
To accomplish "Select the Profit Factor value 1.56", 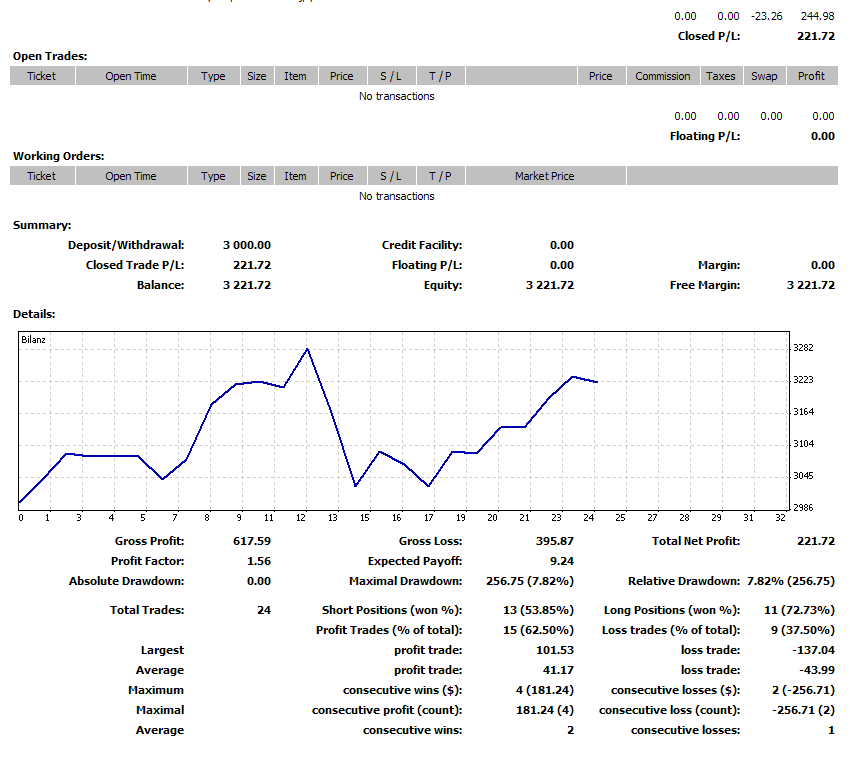I will click(x=258, y=561).
